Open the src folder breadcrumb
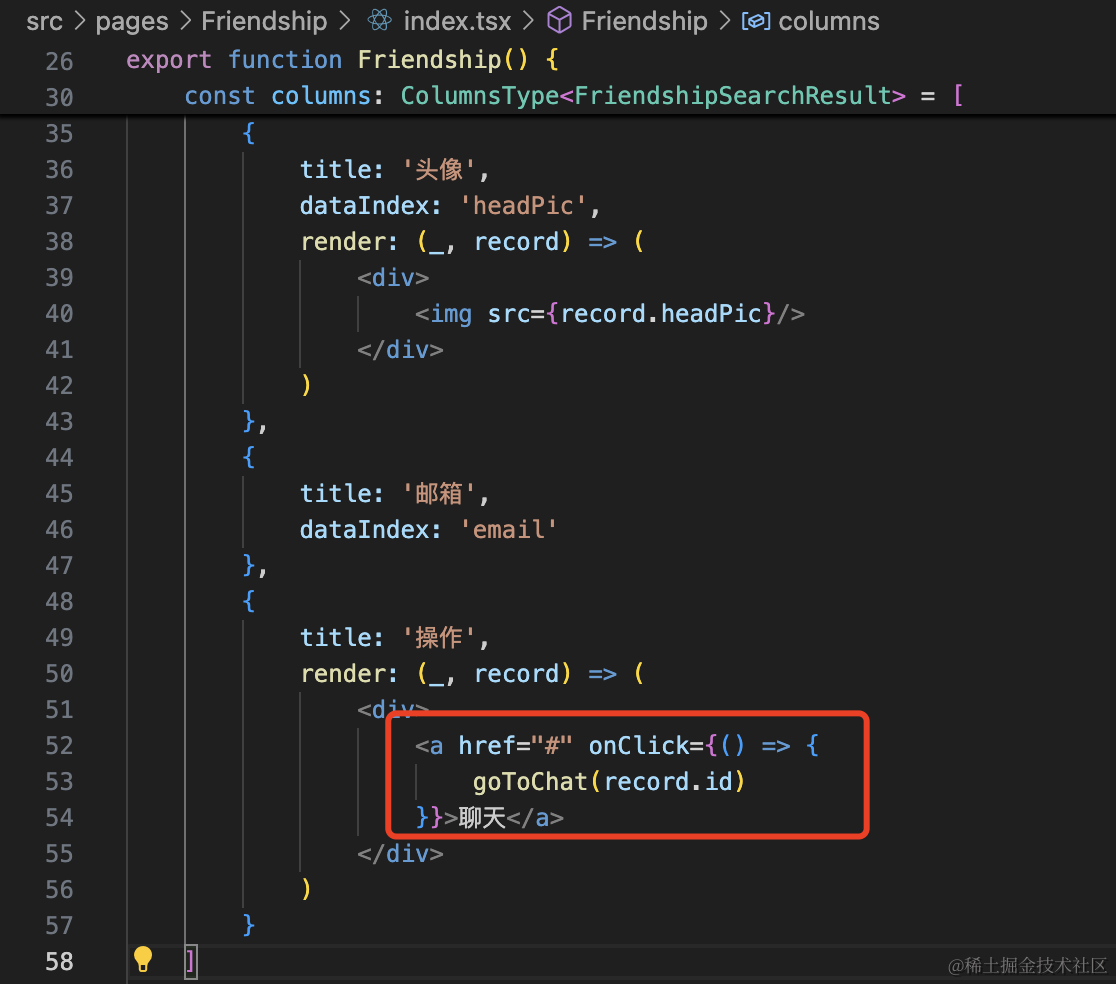Screen dimensions: 1116x984 point(44,21)
